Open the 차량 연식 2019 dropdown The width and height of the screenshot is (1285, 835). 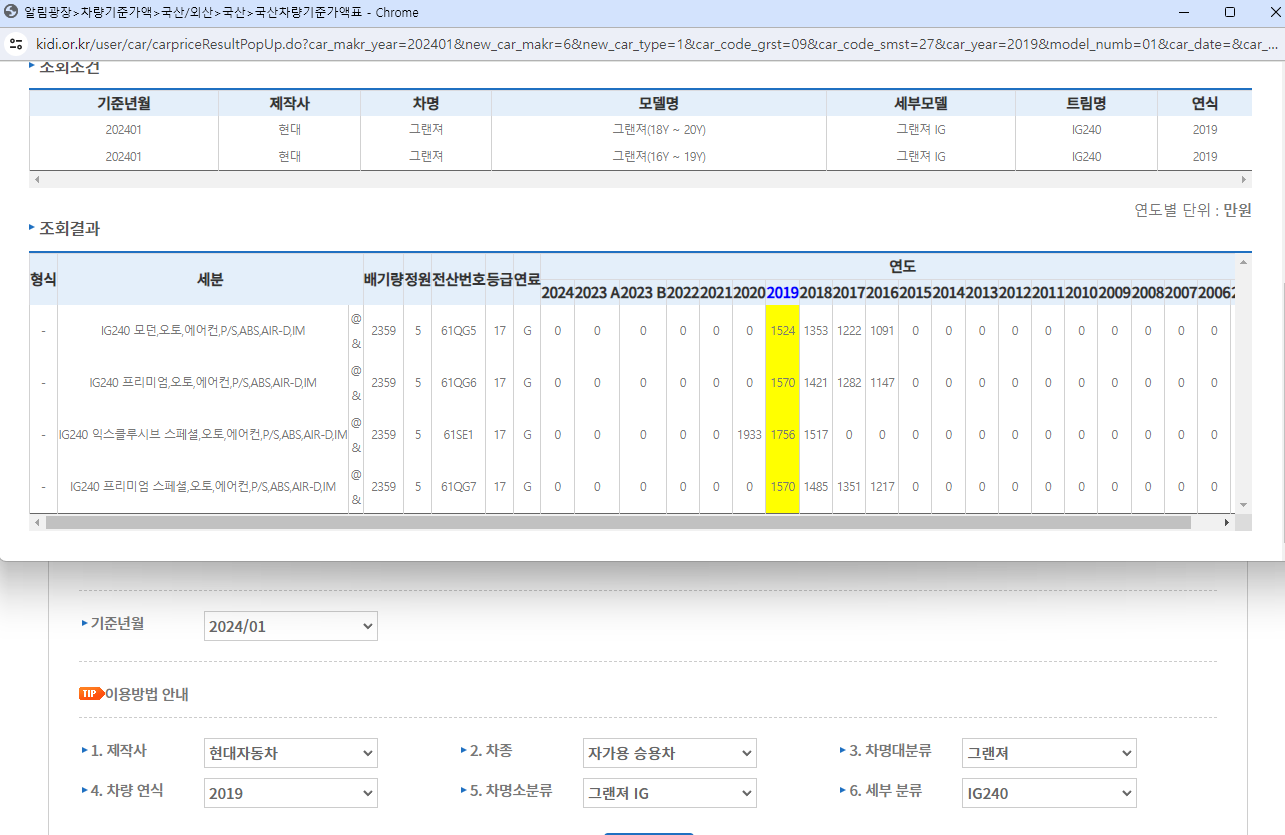[x=290, y=793]
